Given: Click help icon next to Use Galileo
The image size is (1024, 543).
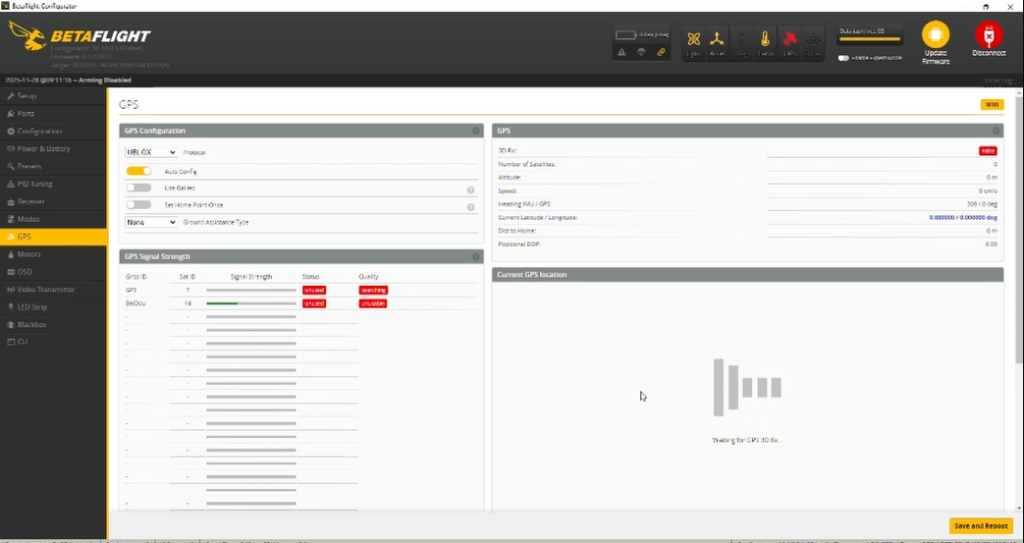Looking at the screenshot, I should (470, 190).
